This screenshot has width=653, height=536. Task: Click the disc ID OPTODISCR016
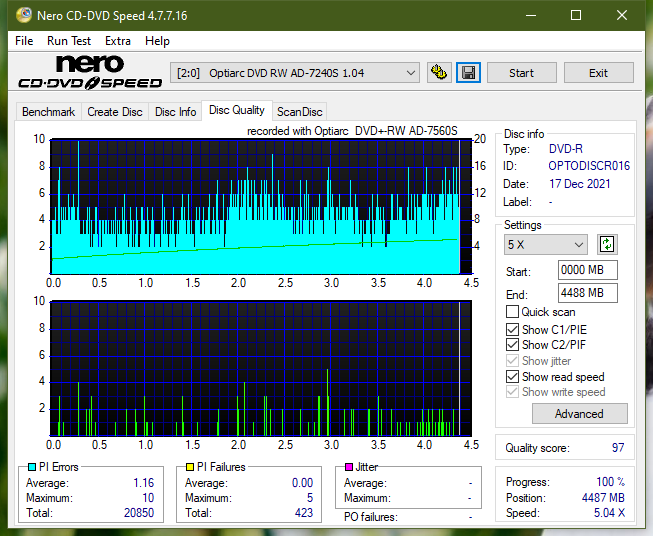click(589, 166)
